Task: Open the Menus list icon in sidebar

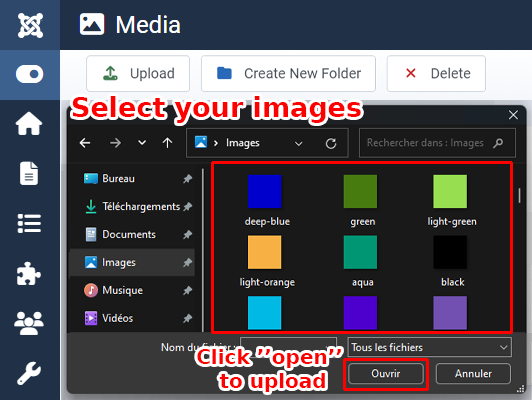Action: pyautogui.click(x=29, y=223)
